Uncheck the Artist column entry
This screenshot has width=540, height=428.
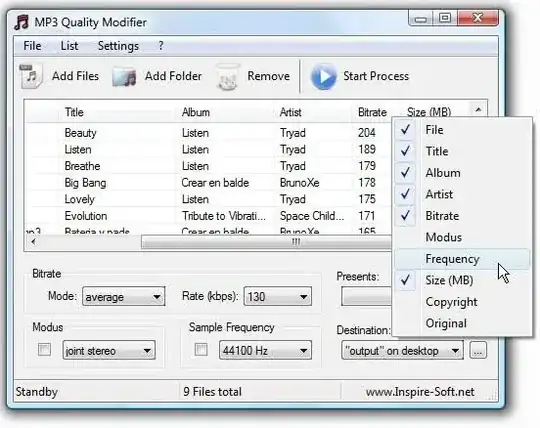462,194
